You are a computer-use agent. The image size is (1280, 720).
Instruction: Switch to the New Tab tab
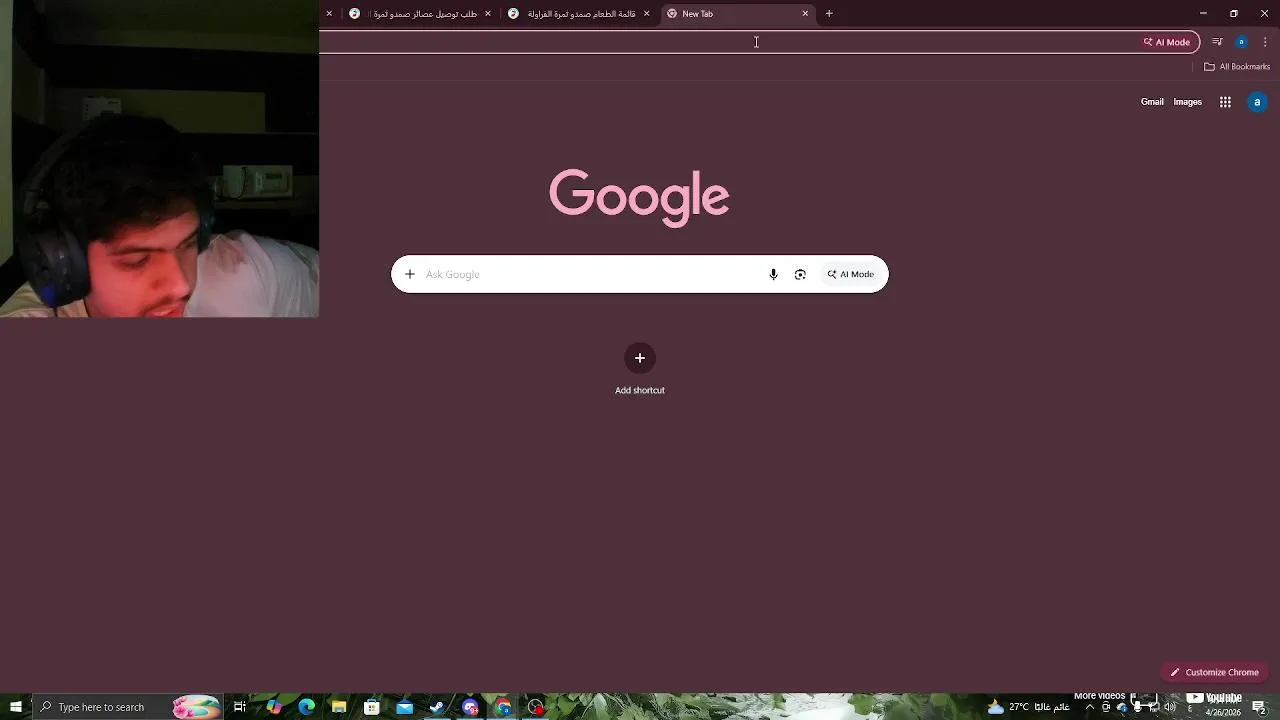click(738, 14)
